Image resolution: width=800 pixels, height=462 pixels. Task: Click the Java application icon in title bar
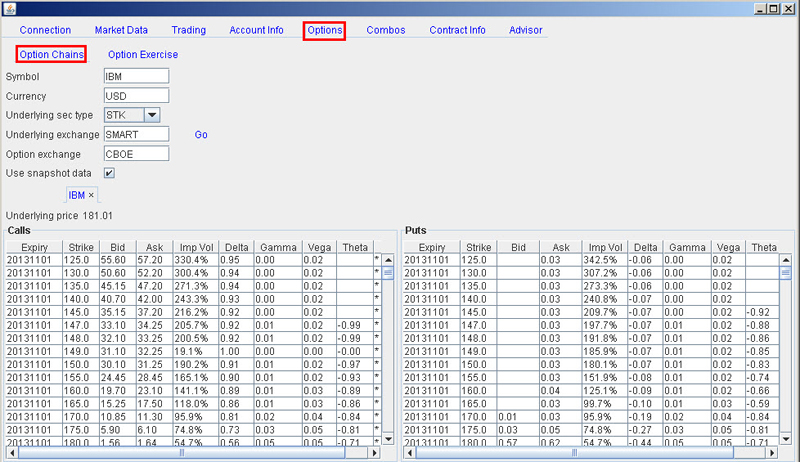coord(9,9)
